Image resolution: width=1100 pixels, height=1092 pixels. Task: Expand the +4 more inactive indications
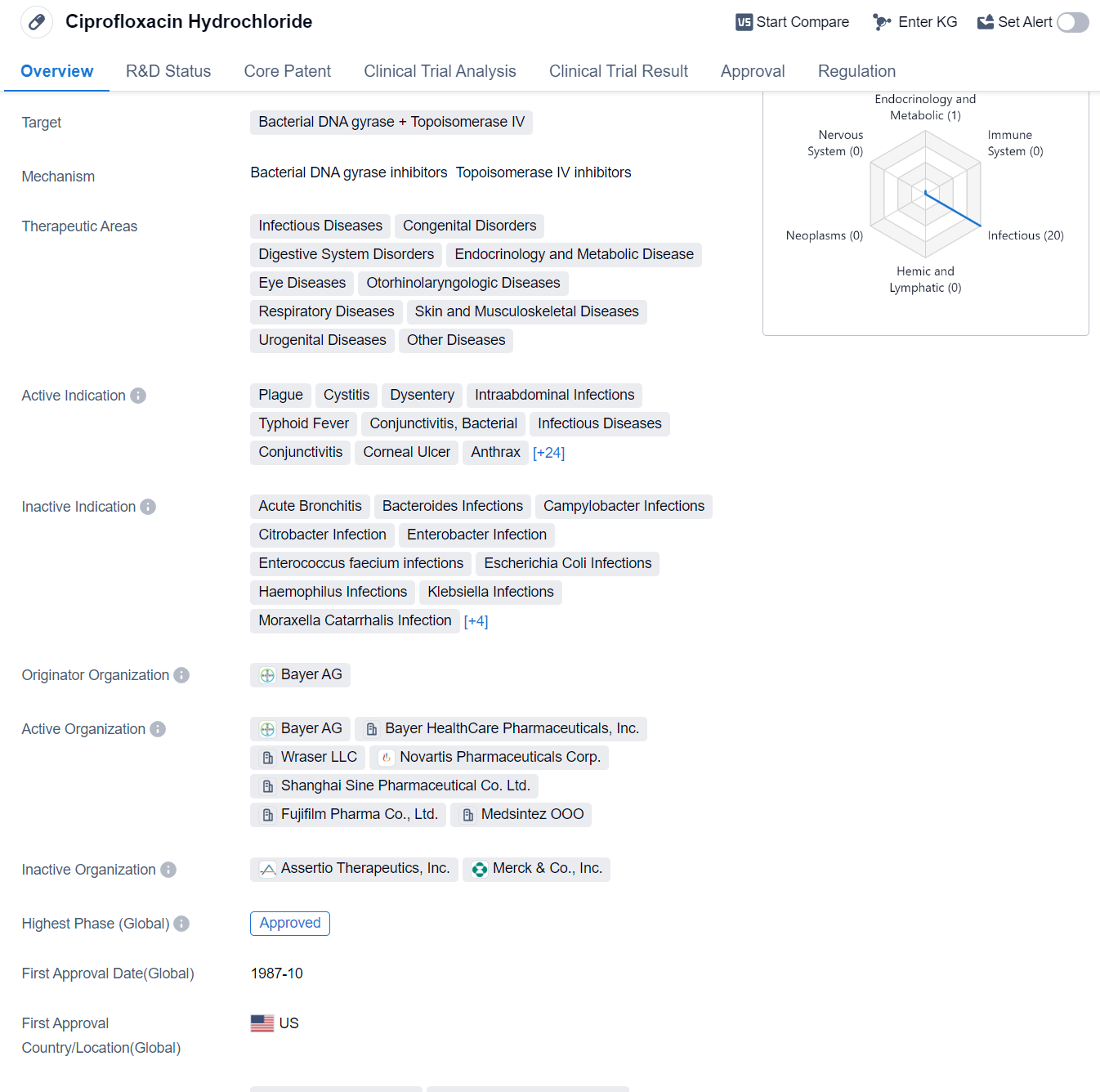tap(476, 621)
